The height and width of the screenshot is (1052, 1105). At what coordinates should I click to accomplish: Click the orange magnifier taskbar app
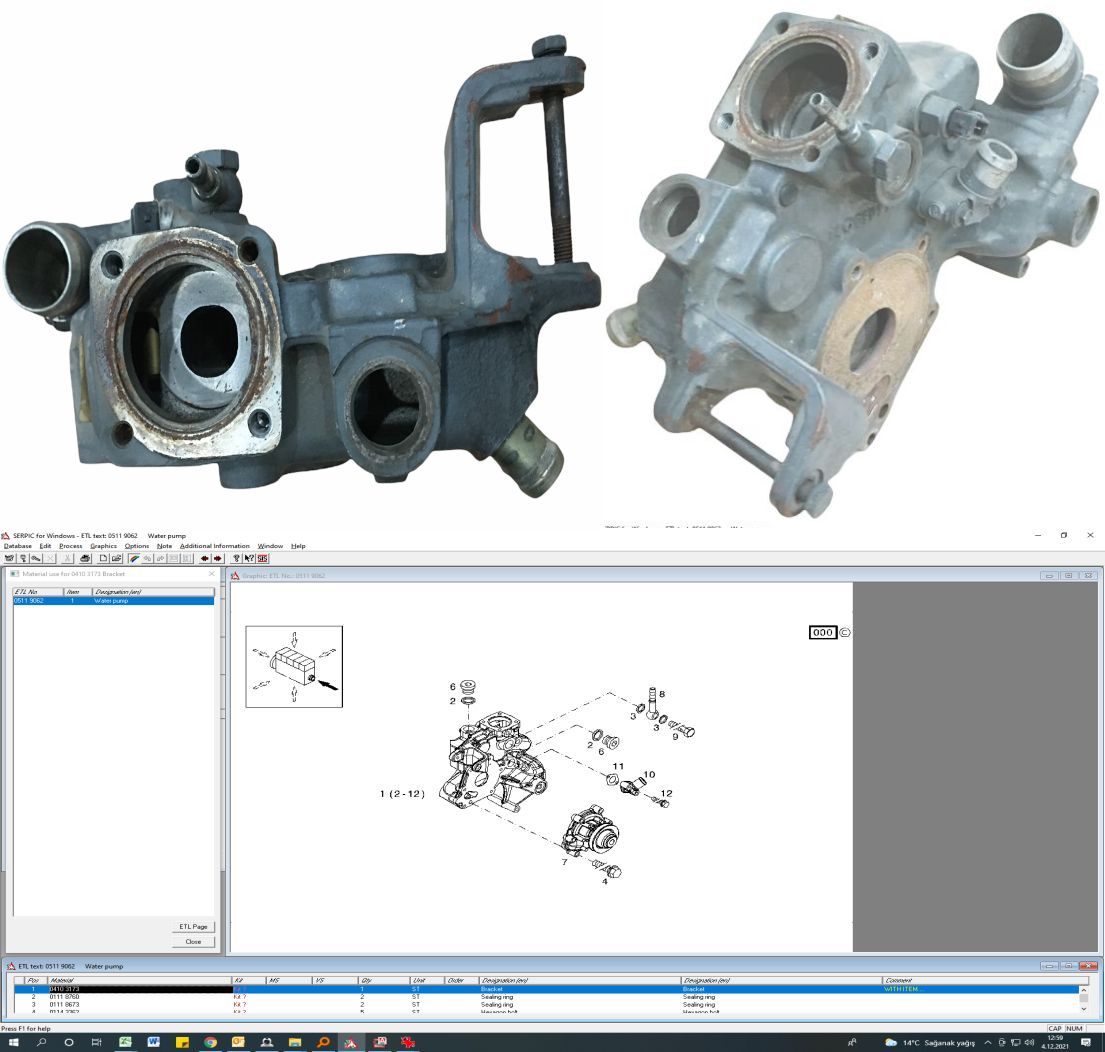coord(323,1042)
